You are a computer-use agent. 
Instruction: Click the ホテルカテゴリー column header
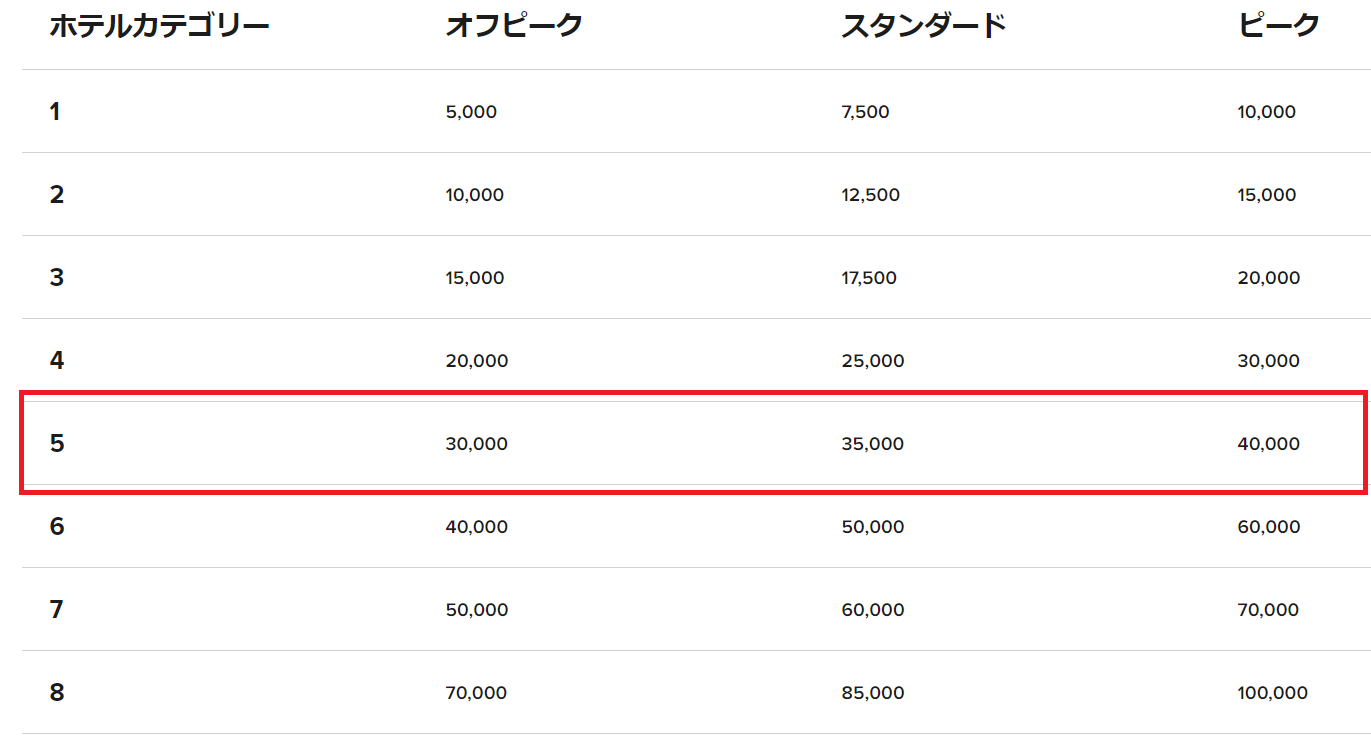[x=159, y=27]
